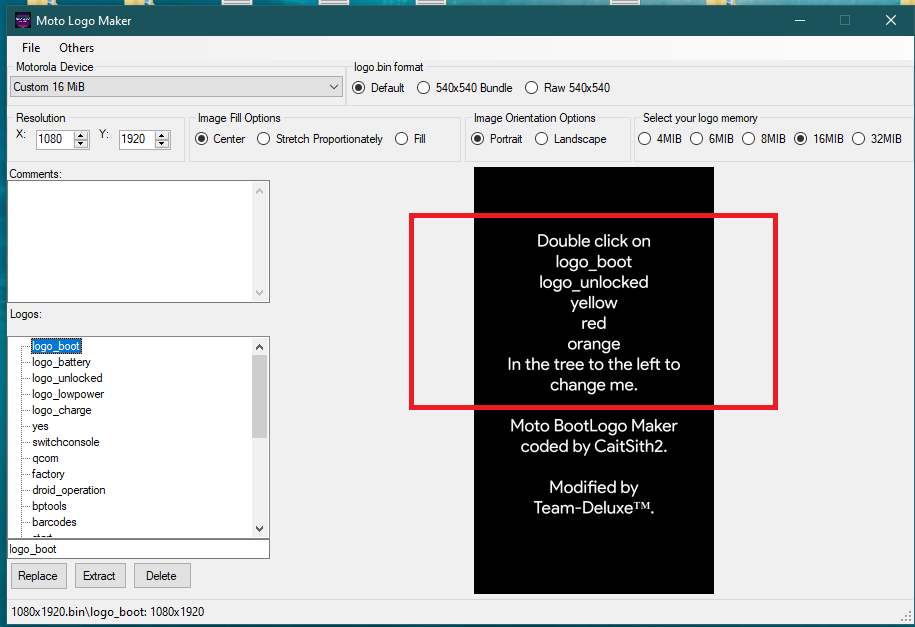The image size is (915, 627).
Task: Select 32MIB logo memory
Action: click(x=876, y=139)
